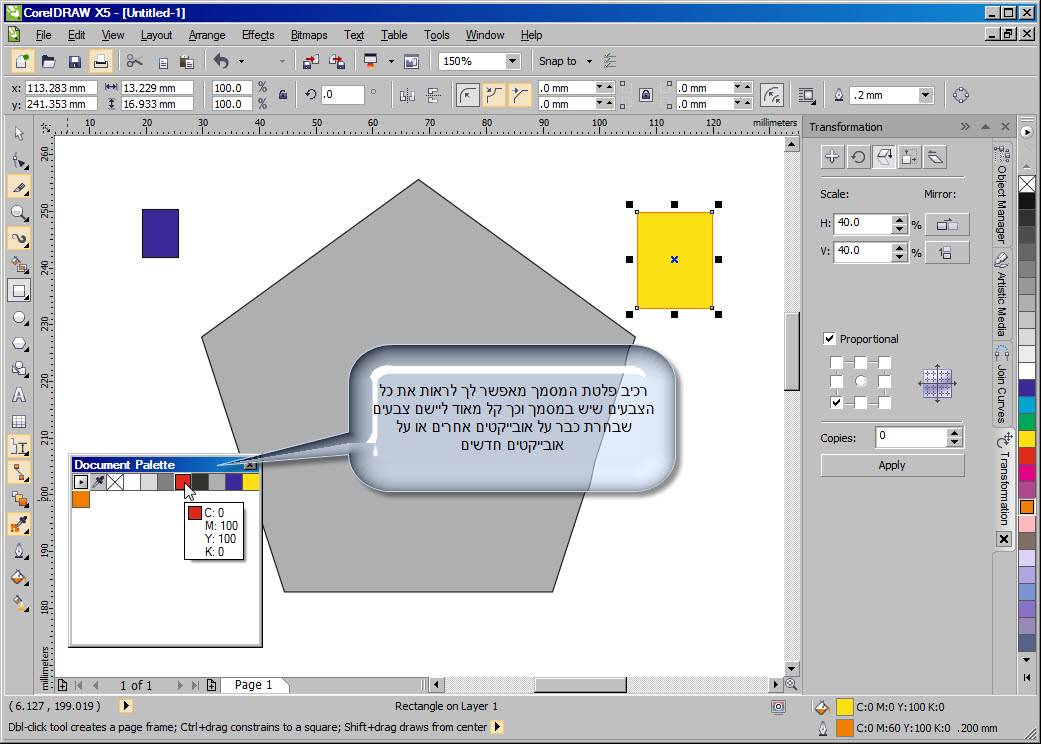This screenshot has height=744, width=1041.
Task: Check the bottom-right anchor point box
Action: tap(884, 402)
